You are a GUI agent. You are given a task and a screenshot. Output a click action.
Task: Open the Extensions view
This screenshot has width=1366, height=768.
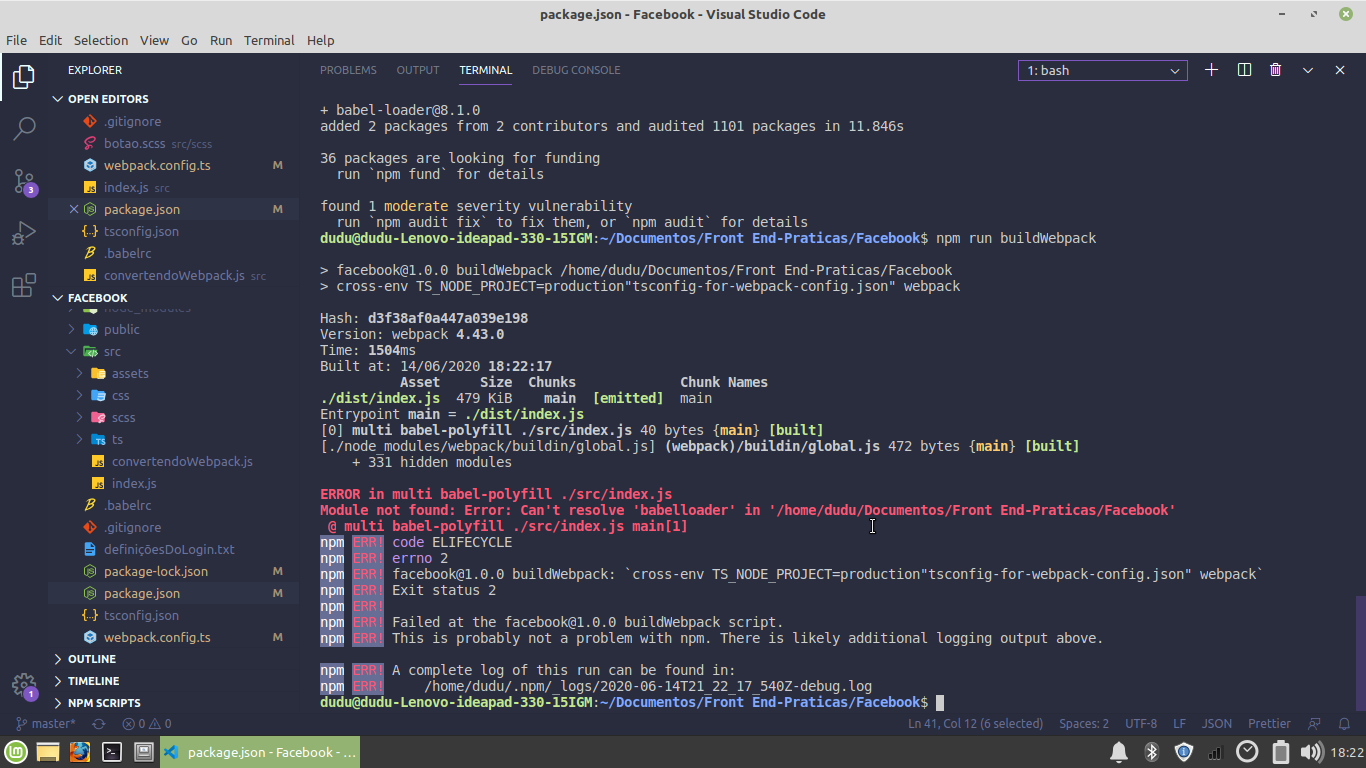[x=24, y=286]
